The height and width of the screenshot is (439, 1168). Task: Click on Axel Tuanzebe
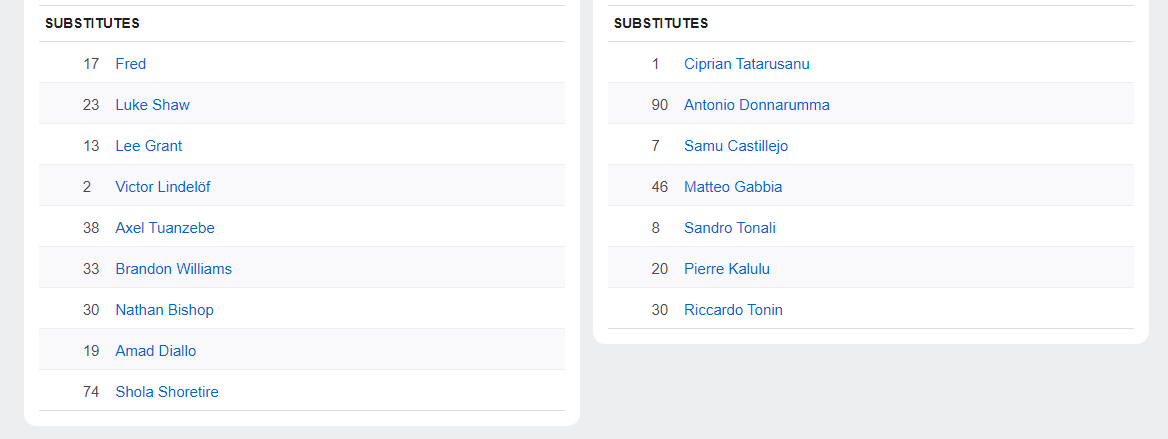coord(165,228)
